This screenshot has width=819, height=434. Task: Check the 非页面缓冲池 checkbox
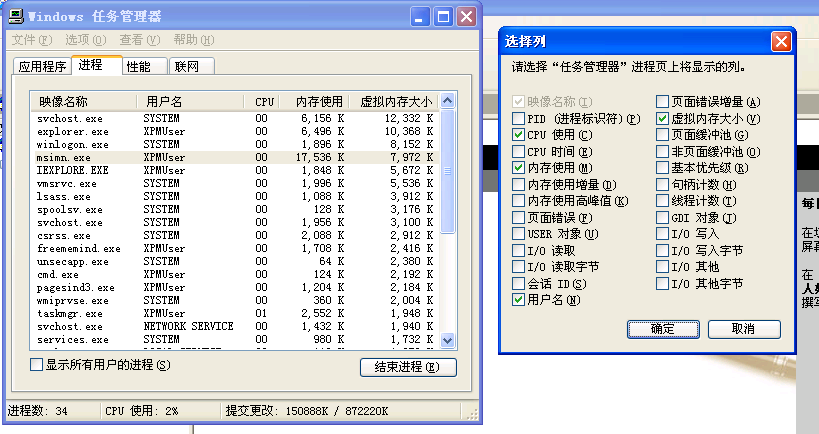coord(662,151)
